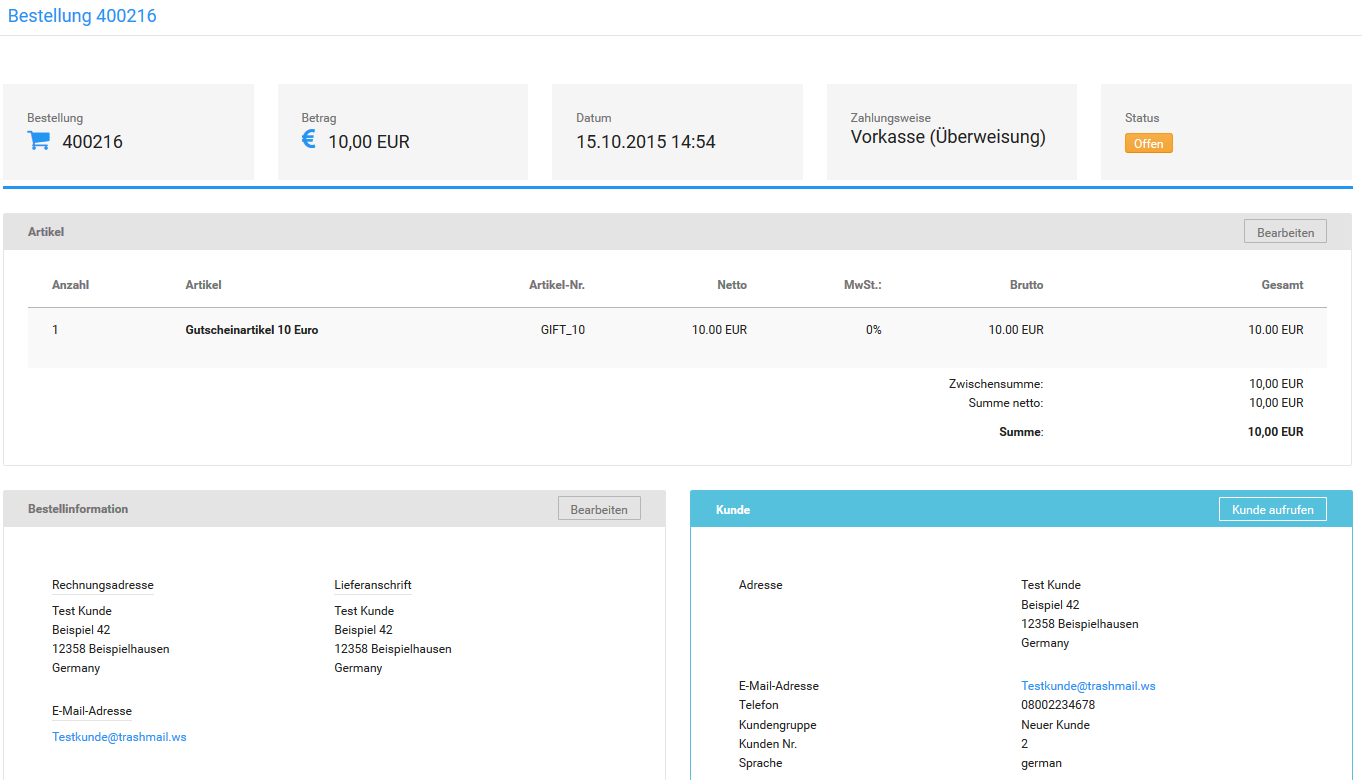Open the order title Bestellung 400216
The width and height of the screenshot is (1362, 780).
82,16
